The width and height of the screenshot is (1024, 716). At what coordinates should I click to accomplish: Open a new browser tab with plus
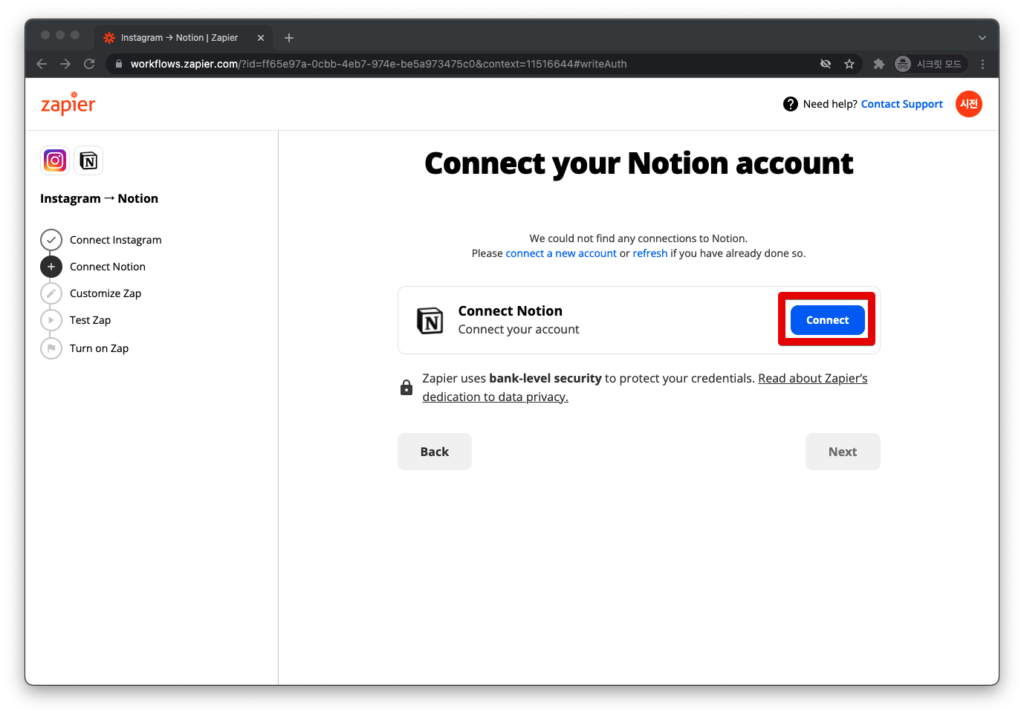(289, 38)
